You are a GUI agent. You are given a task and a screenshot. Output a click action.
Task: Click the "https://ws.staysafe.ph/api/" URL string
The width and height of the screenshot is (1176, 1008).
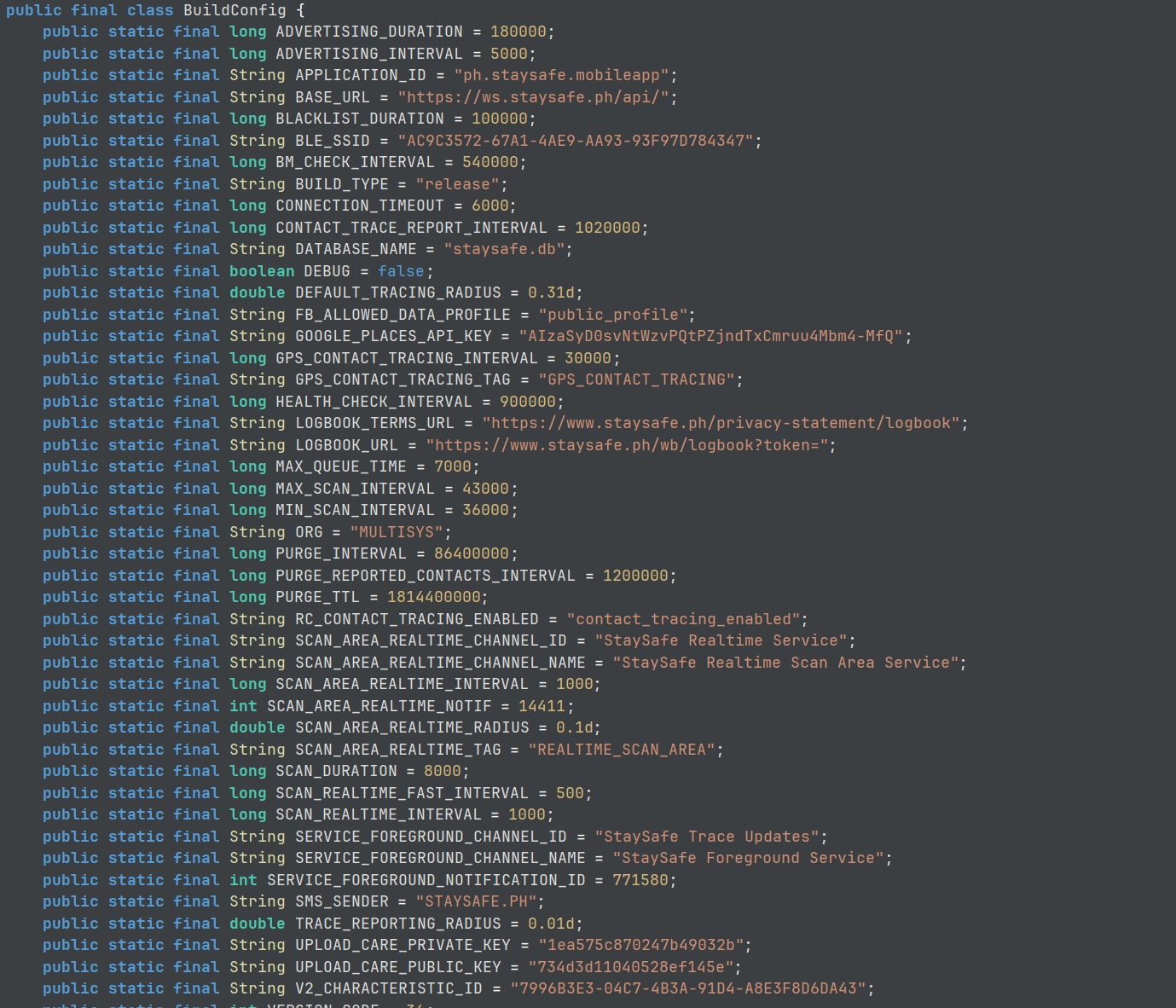535,97
